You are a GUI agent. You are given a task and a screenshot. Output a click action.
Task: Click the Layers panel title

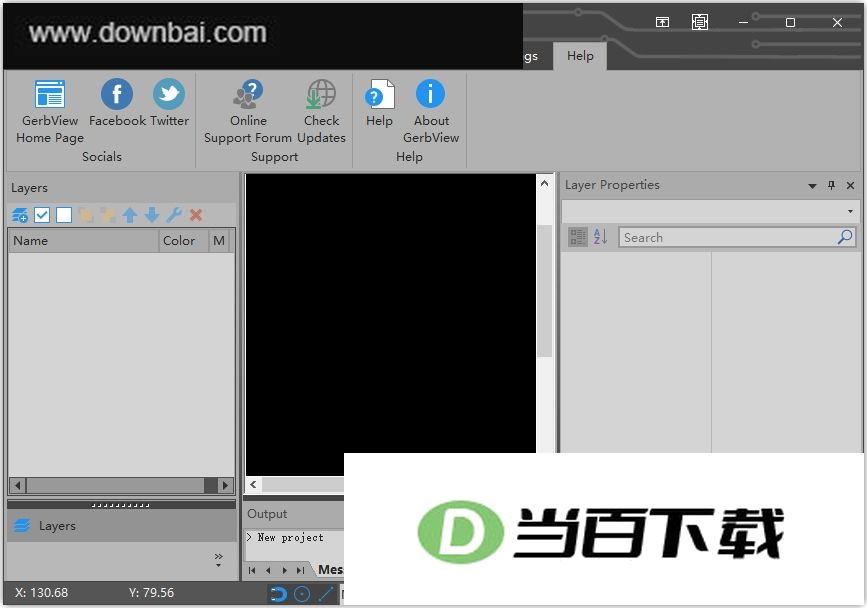29,188
